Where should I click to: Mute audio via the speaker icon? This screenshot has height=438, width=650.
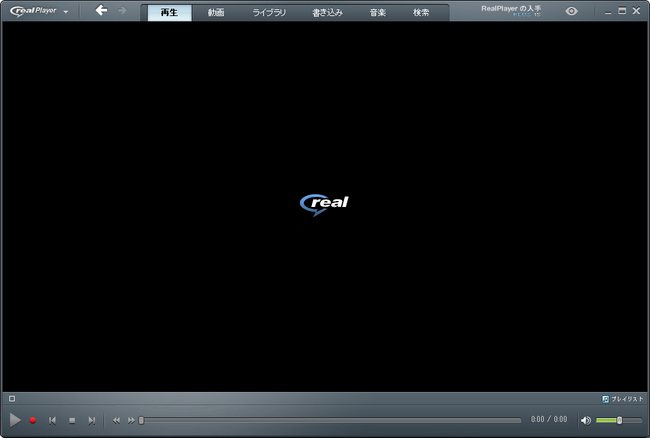tap(586, 421)
